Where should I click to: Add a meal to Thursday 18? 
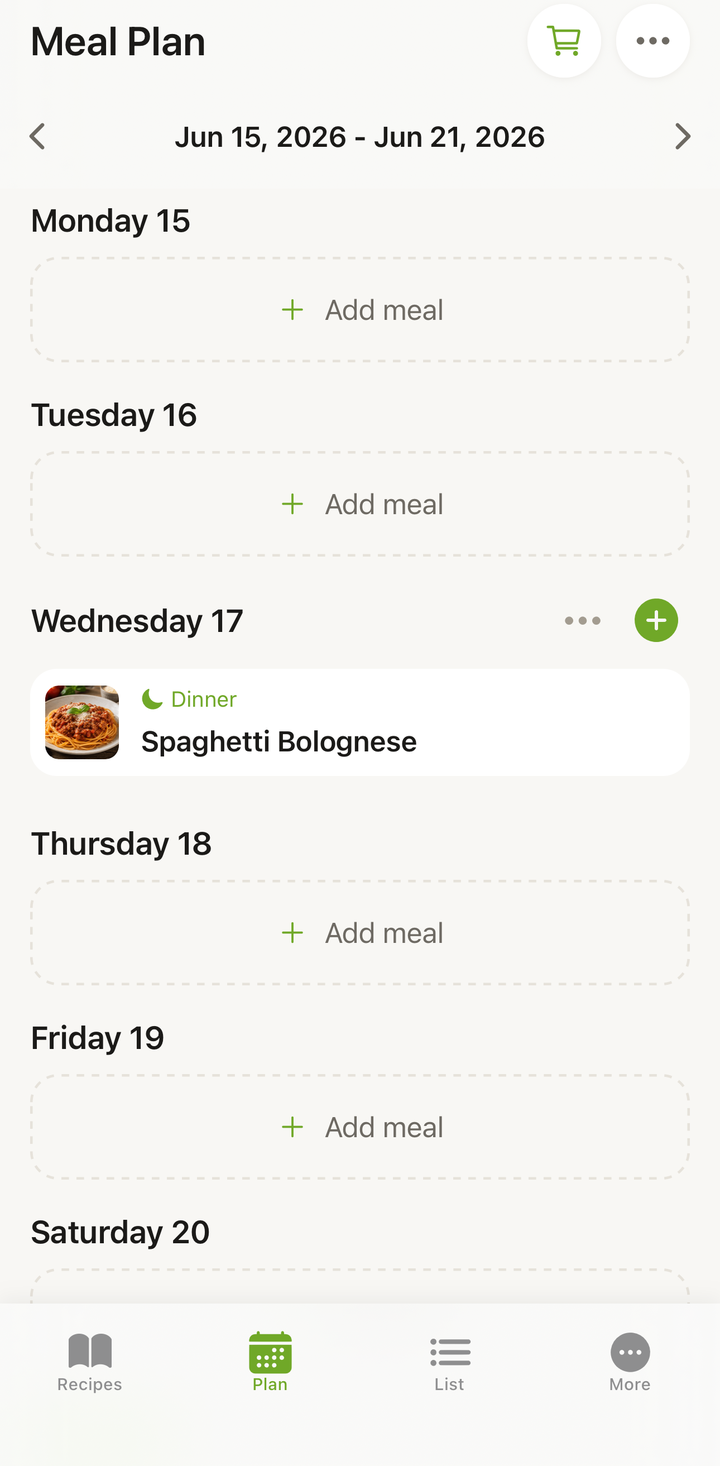tap(360, 933)
